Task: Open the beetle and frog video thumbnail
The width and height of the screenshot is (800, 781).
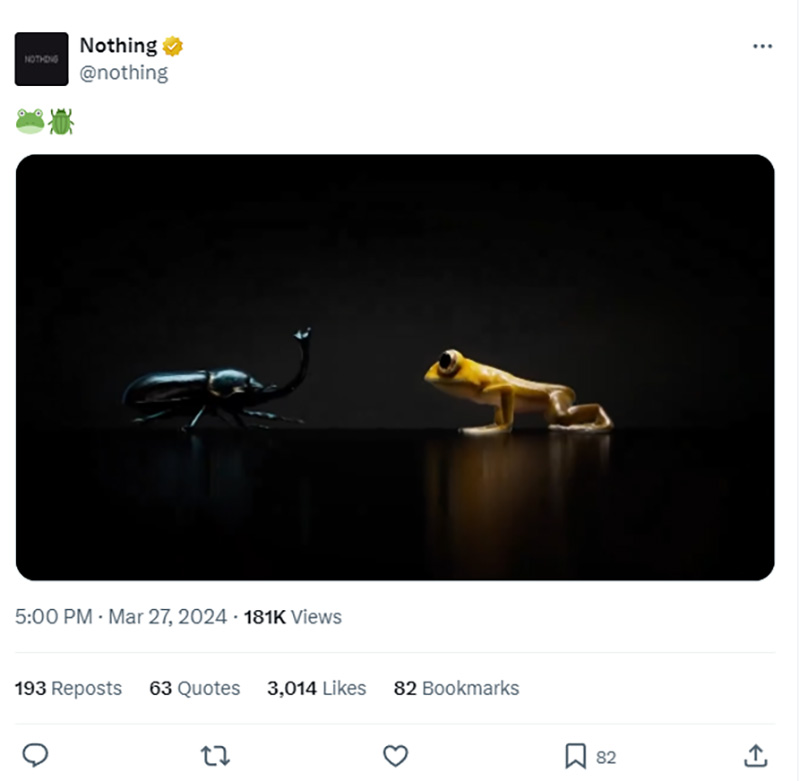Action: (395, 367)
